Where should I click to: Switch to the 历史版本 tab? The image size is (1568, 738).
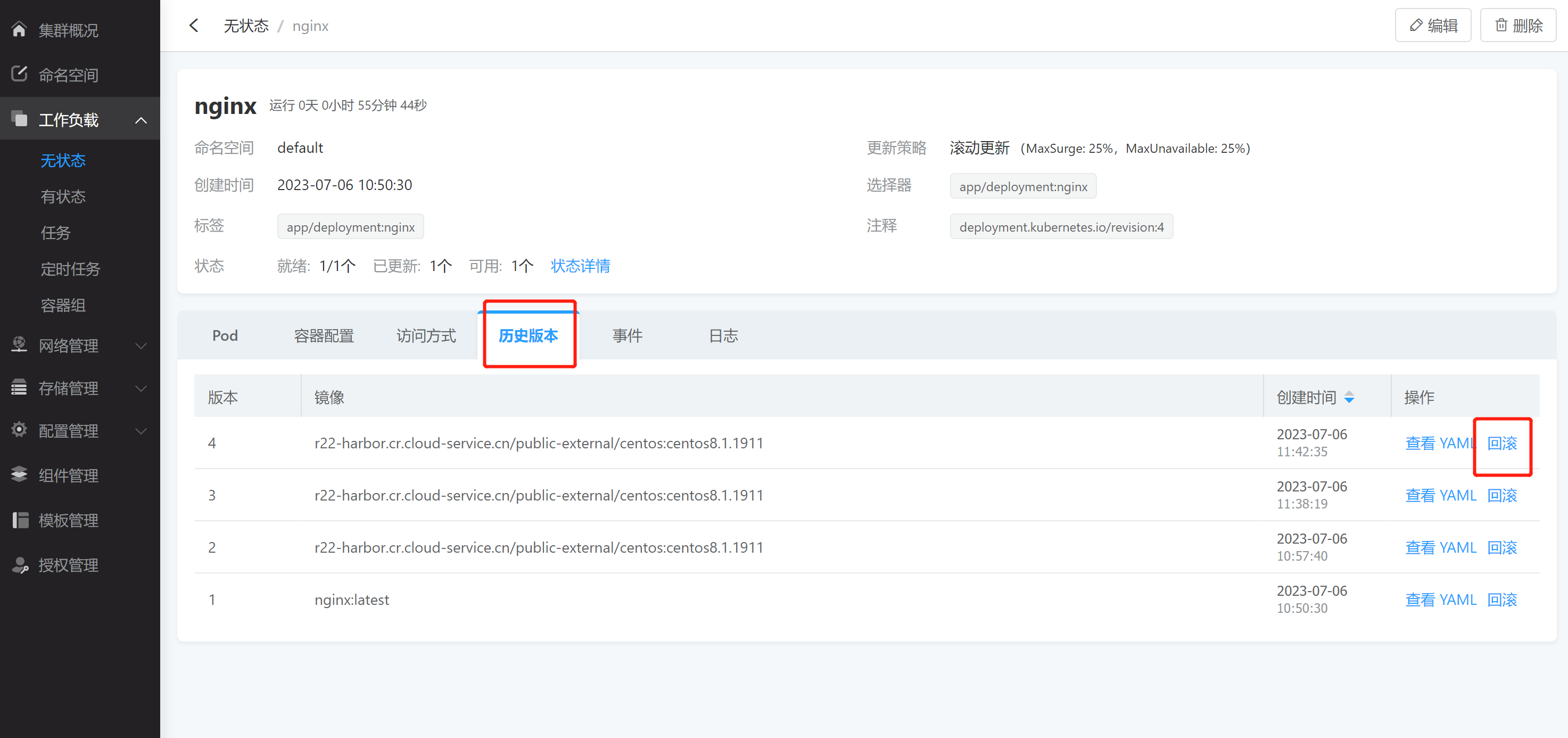click(529, 335)
